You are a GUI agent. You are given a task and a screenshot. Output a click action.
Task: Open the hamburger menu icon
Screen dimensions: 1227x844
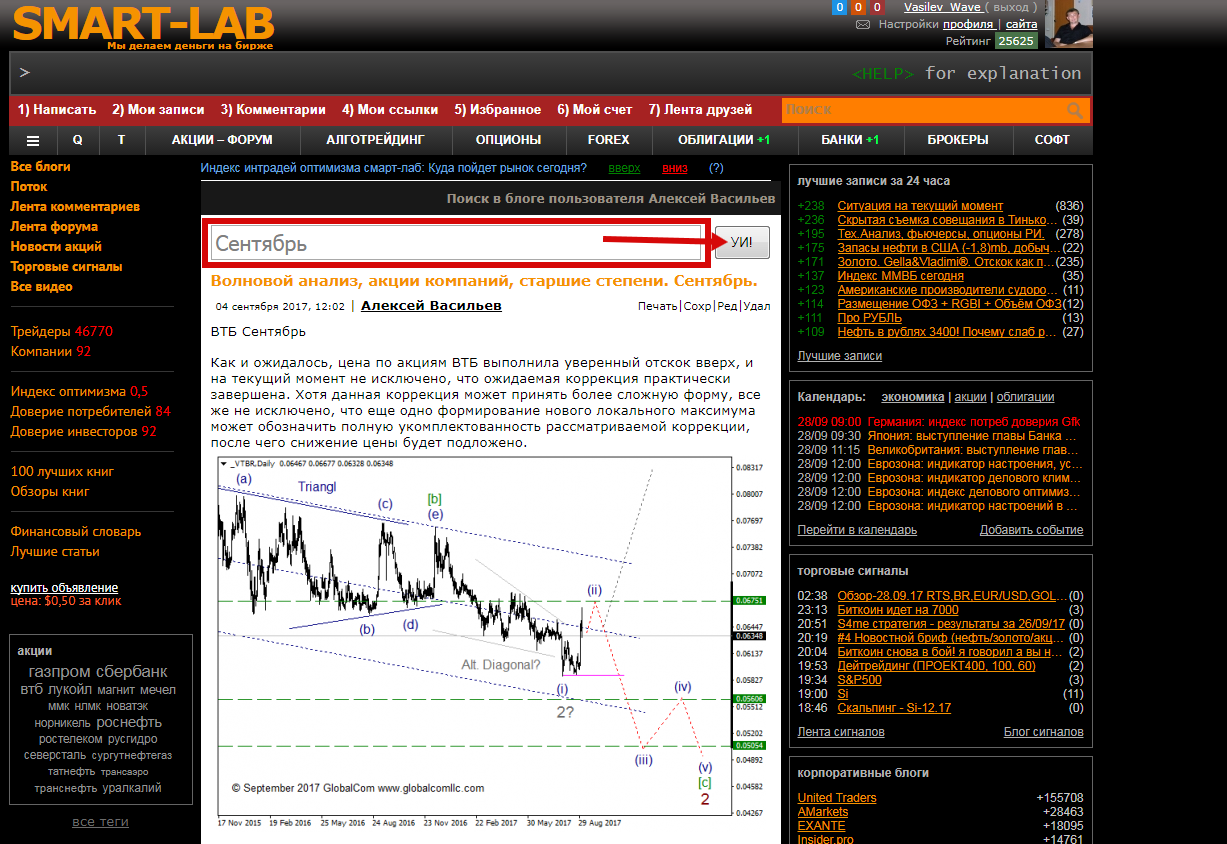click(33, 140)
